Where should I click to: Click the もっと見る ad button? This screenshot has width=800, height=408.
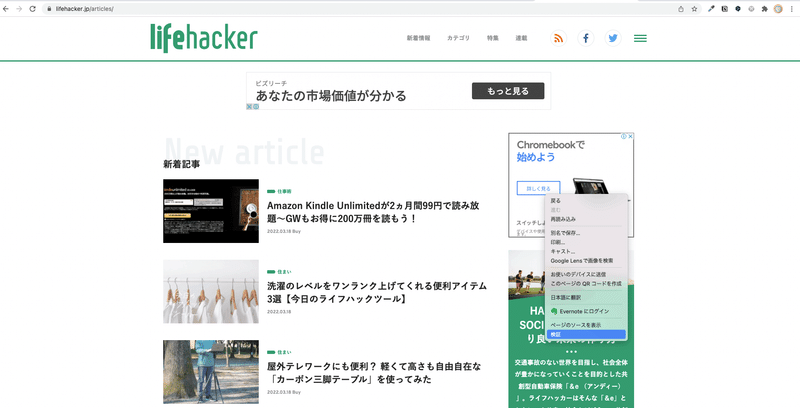pos(508,91)
